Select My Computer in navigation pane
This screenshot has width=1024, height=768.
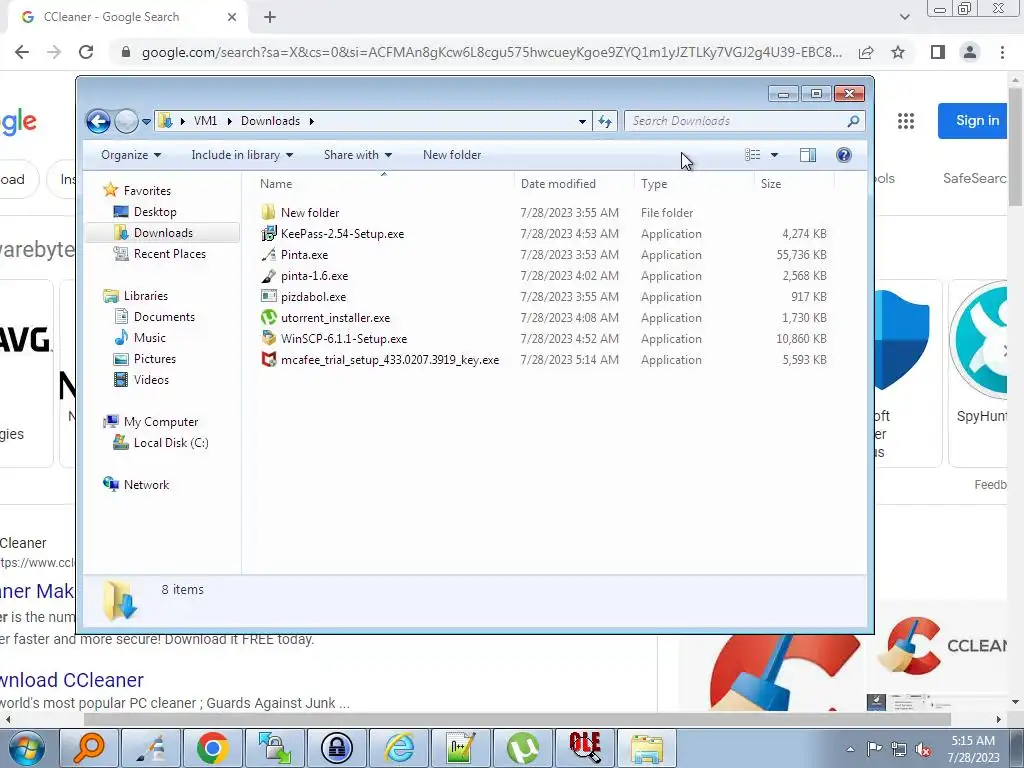click(151, 422)
